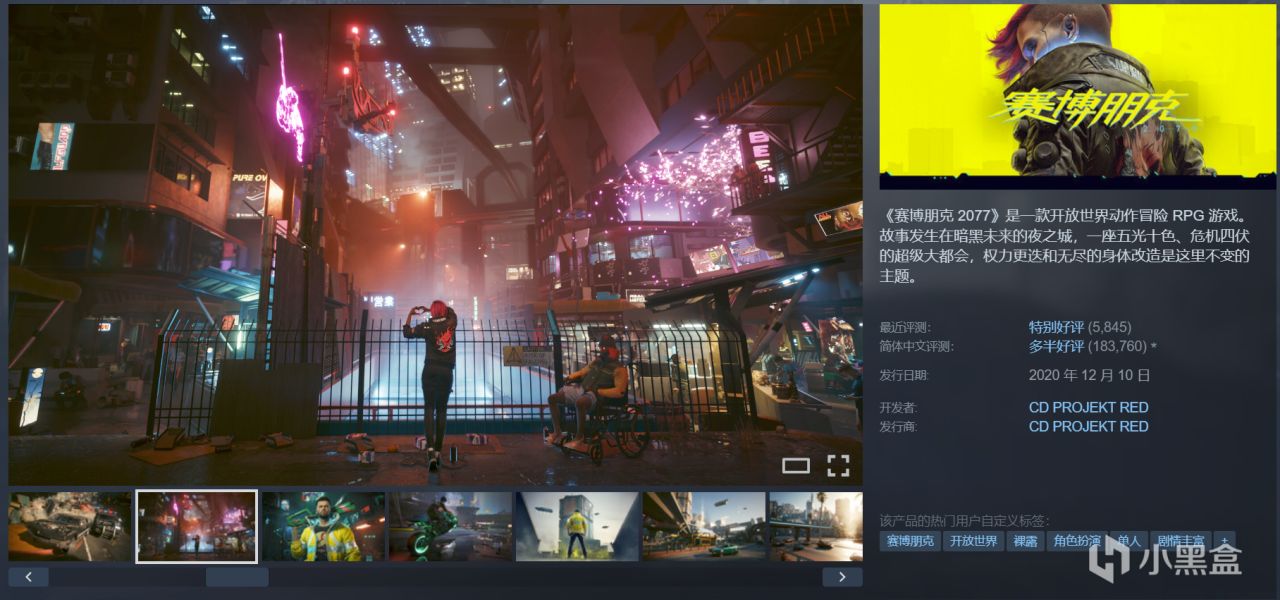
Task: Advance thumbnail strip with right arrow
Action: (x=842, y=577)
